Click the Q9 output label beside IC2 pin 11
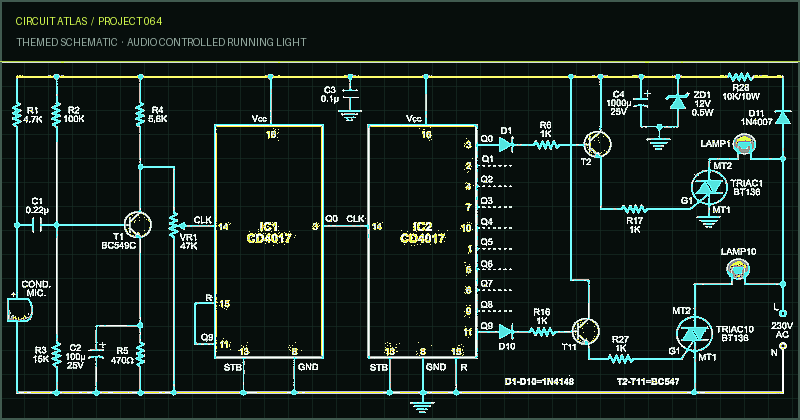Viewport: 800px width, 420px height. point(487,326)
